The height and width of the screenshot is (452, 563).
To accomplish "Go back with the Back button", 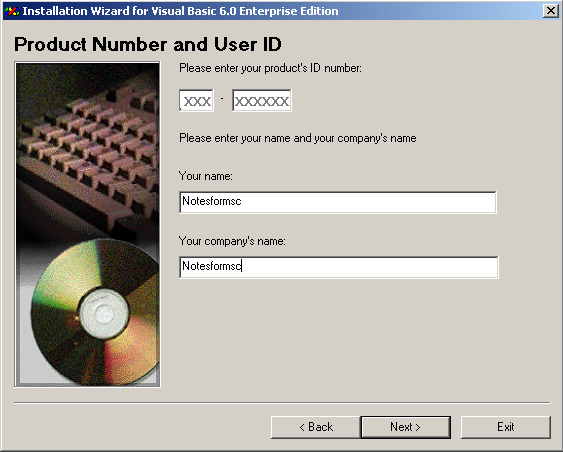I will [x=316, y=427].
